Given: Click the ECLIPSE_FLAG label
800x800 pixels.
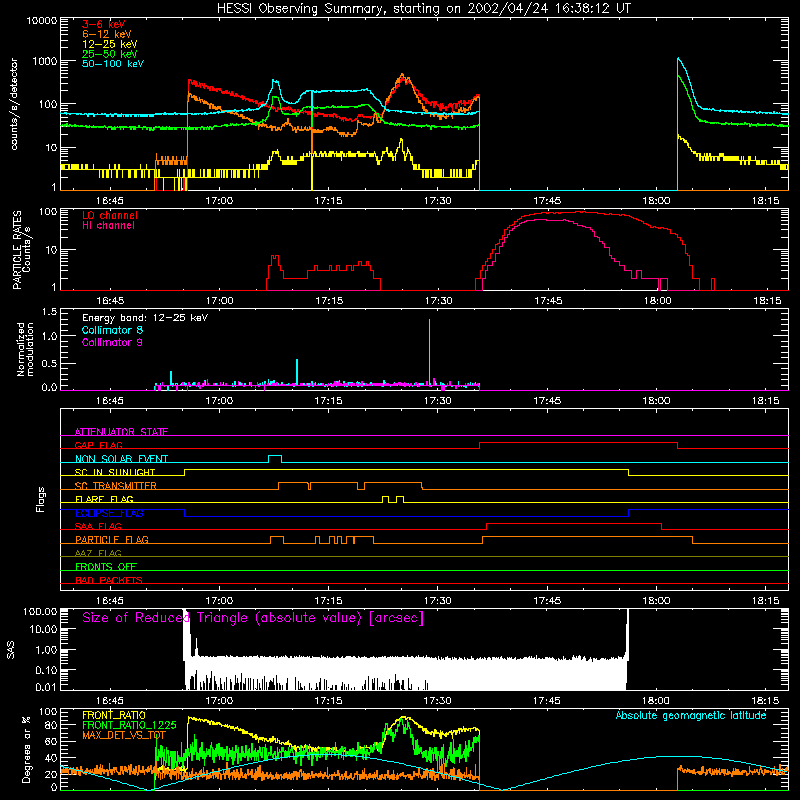Looking at the screenshot, I should 109,513.
